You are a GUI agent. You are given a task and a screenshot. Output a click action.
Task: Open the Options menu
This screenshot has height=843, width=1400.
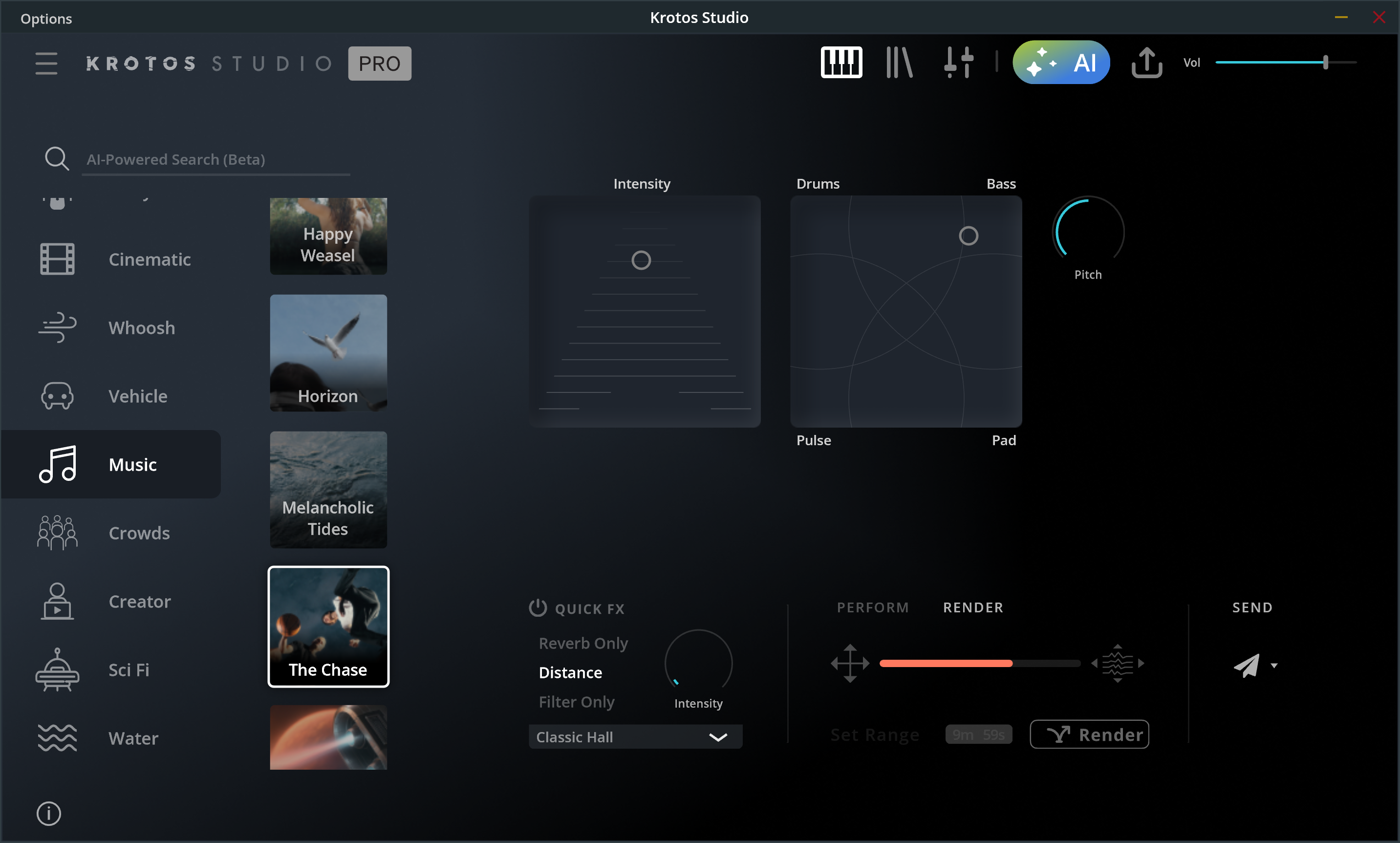(x=46, y=19)
